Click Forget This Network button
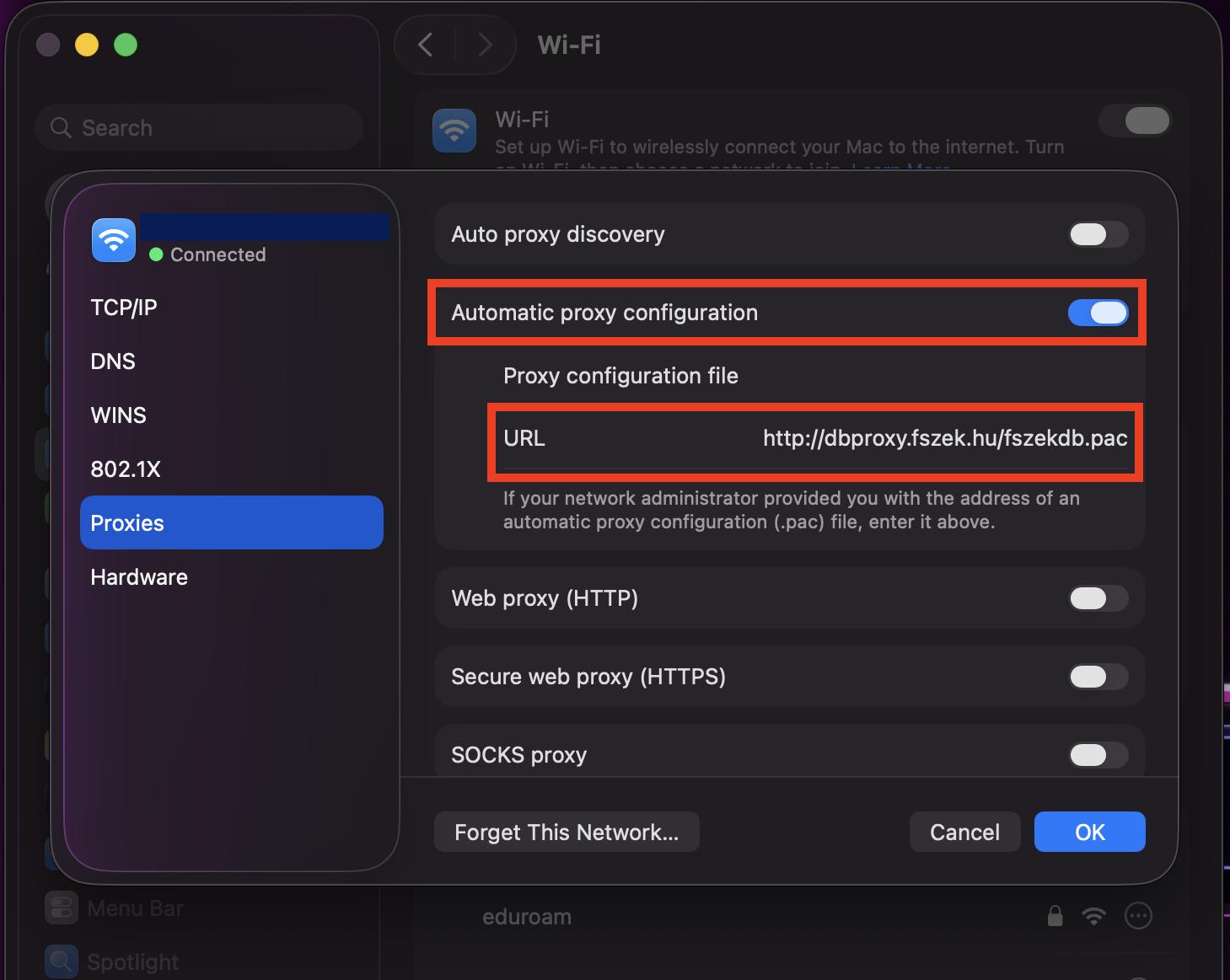Image resolution: width=1230 pixels, height=980 pixels. coord(567,833)
